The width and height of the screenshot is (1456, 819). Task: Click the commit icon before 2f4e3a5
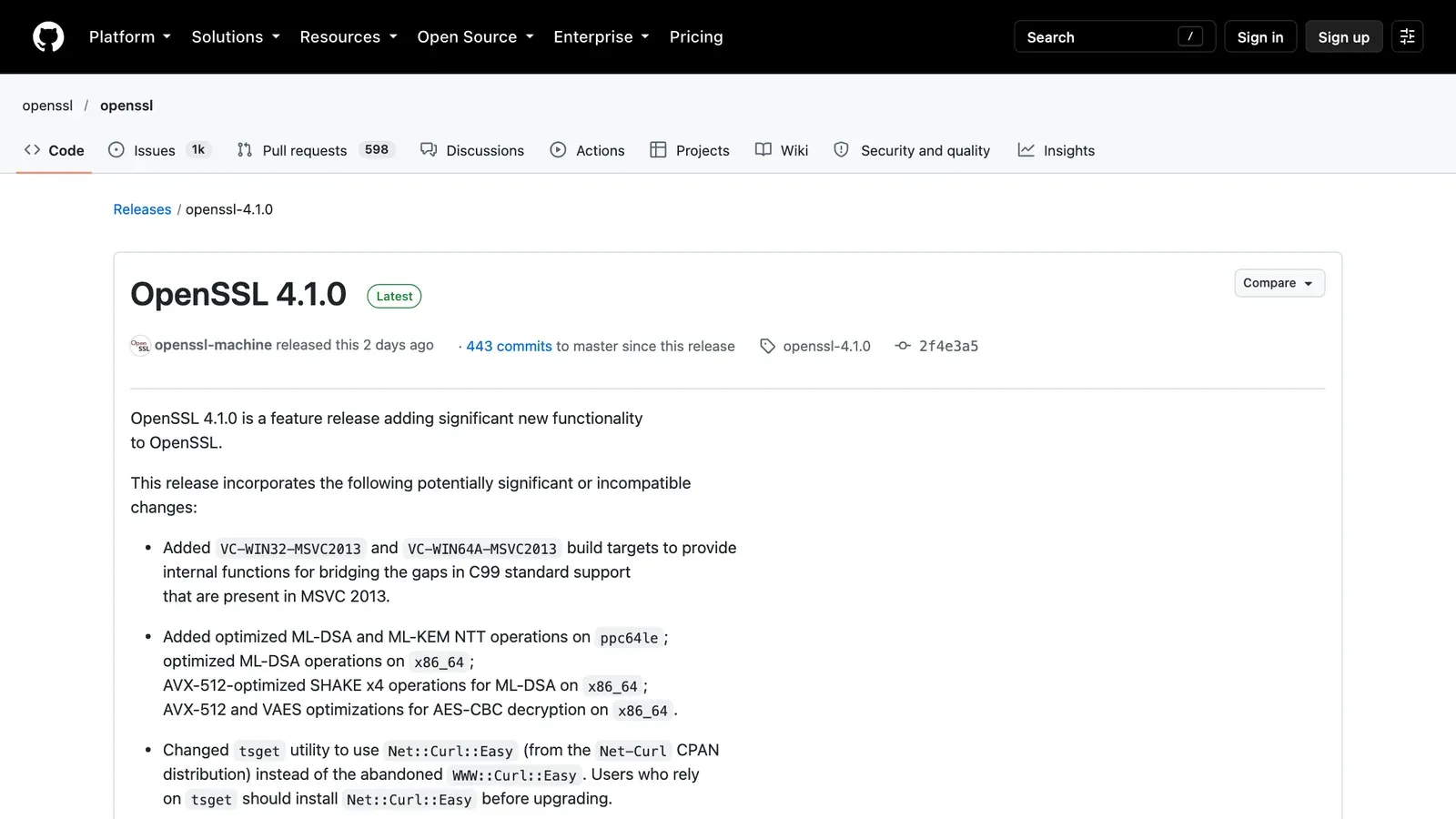pyautogui.click(x=903, y=346)
